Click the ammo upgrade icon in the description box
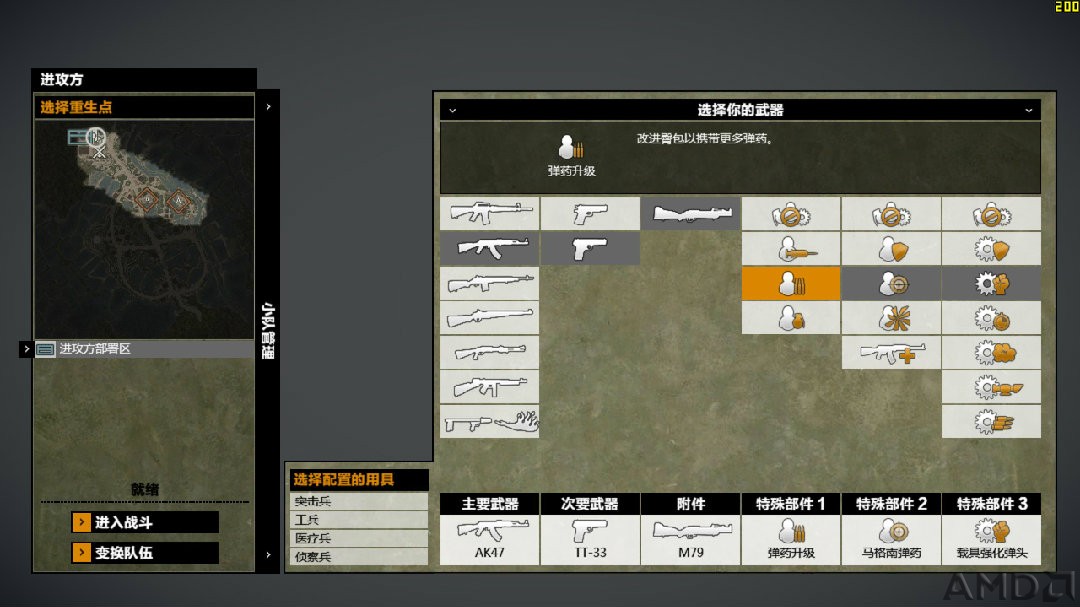This screenshot has height=607, width=1080. (571, 147)
